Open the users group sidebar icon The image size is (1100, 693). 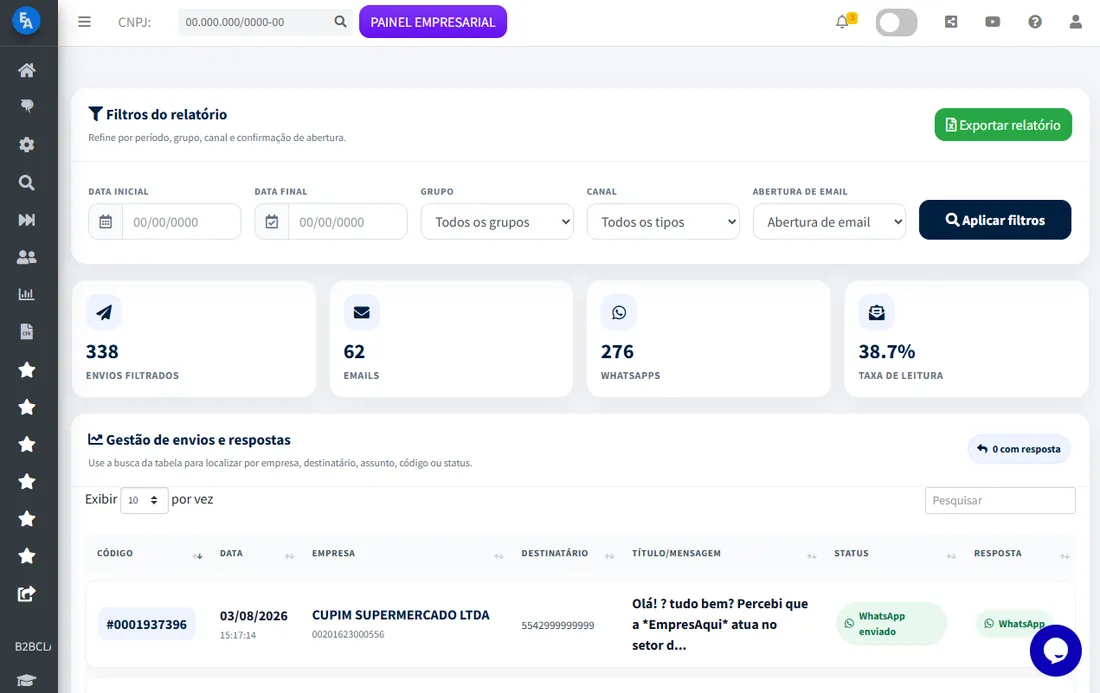[27, 257]
